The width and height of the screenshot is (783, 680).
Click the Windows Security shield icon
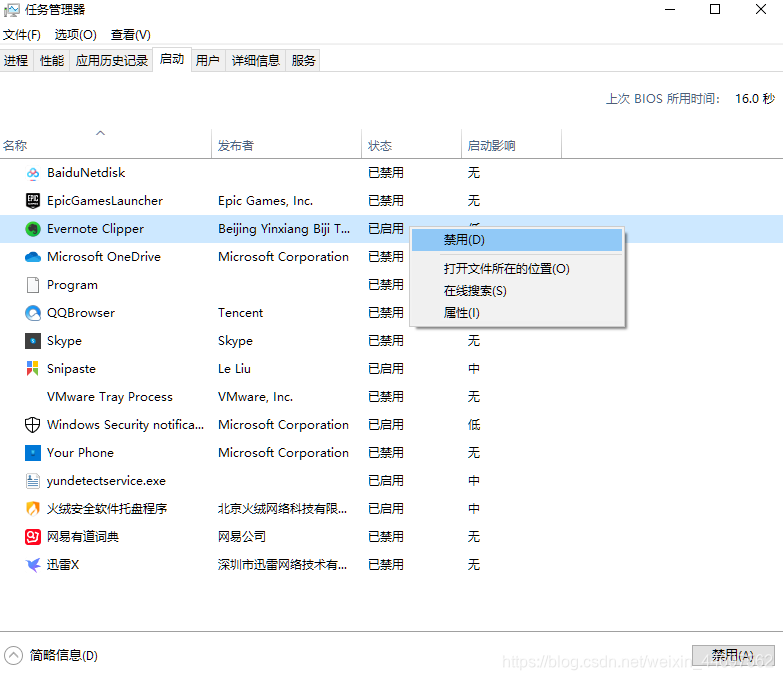[32, 424]
